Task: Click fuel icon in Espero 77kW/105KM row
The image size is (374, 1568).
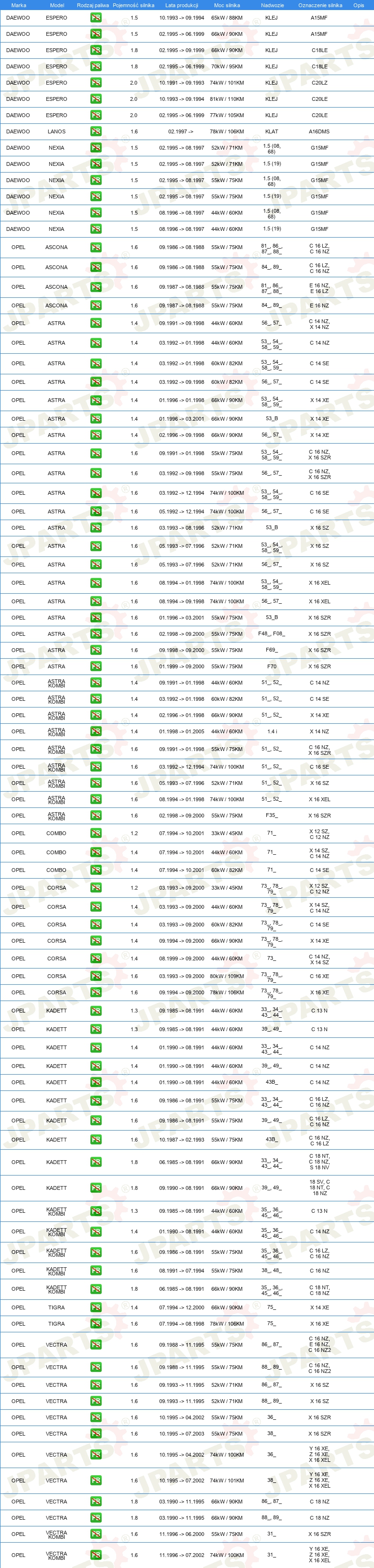Action: coord(96,115)
